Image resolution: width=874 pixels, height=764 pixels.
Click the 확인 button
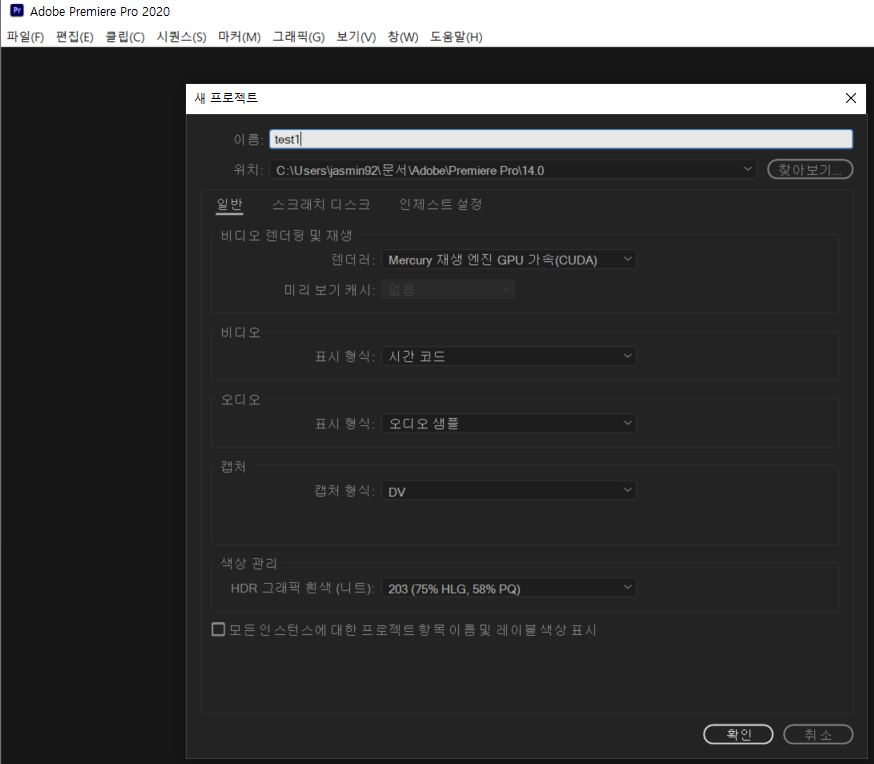pyautogui.click(x=738, y=734)
